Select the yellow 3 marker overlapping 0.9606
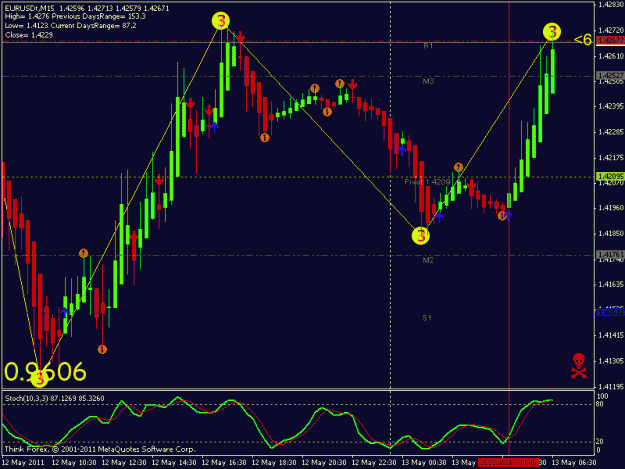This screenshot has width=625, height=469. (x=39, y=378)
